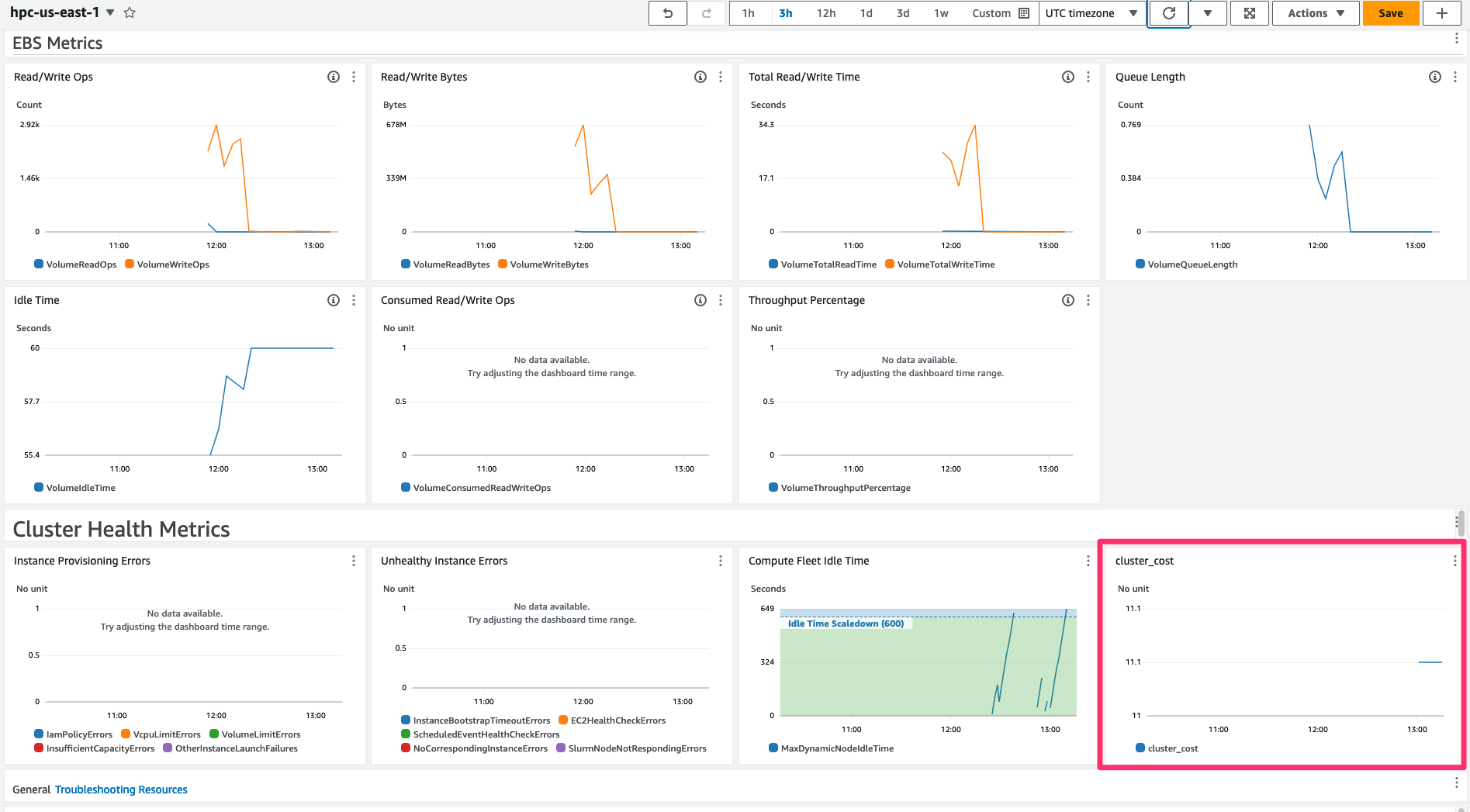Image resolution: width=1470 pixels, height=812 pixels.
Task: Save the dashboard
Action: point(1391,13)
